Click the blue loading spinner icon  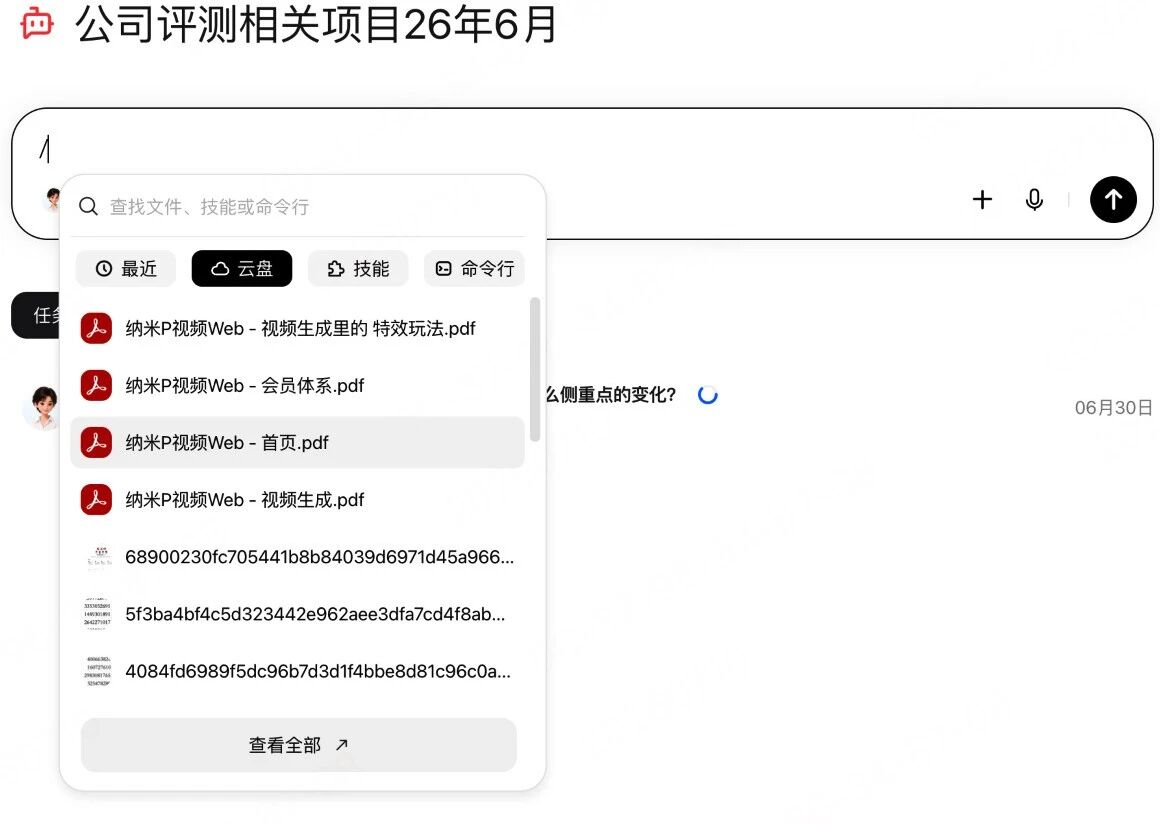tap(708, 394)
